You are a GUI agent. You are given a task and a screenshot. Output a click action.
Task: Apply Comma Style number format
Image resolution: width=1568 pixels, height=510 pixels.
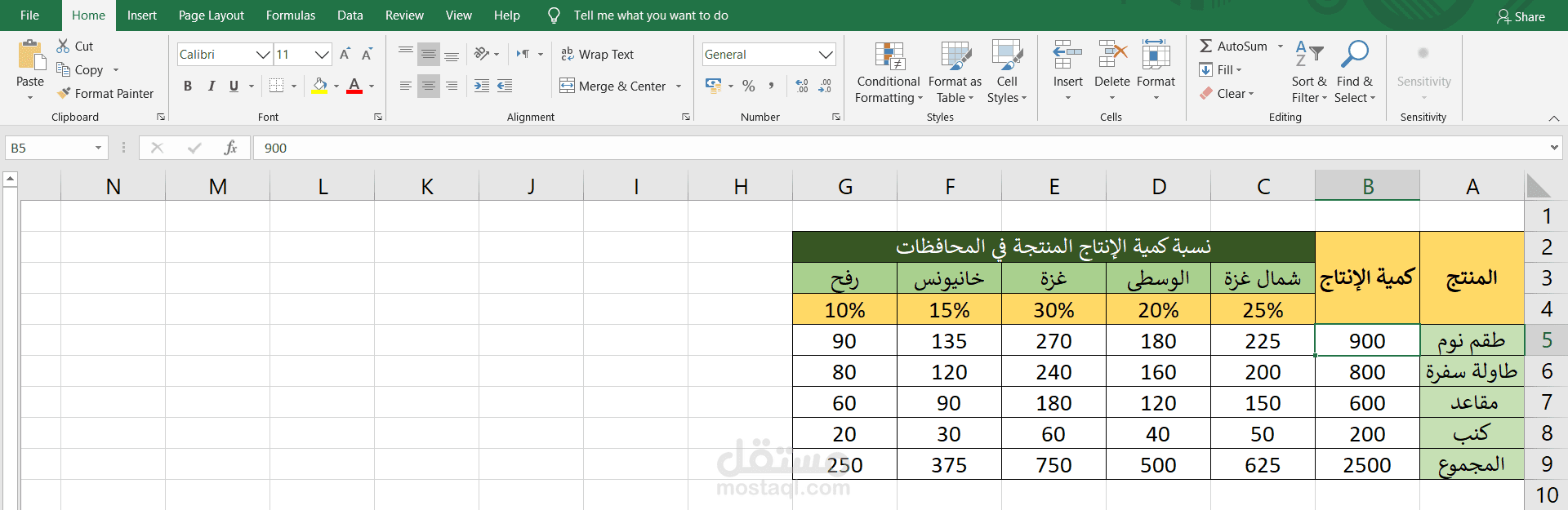[771, 86]
